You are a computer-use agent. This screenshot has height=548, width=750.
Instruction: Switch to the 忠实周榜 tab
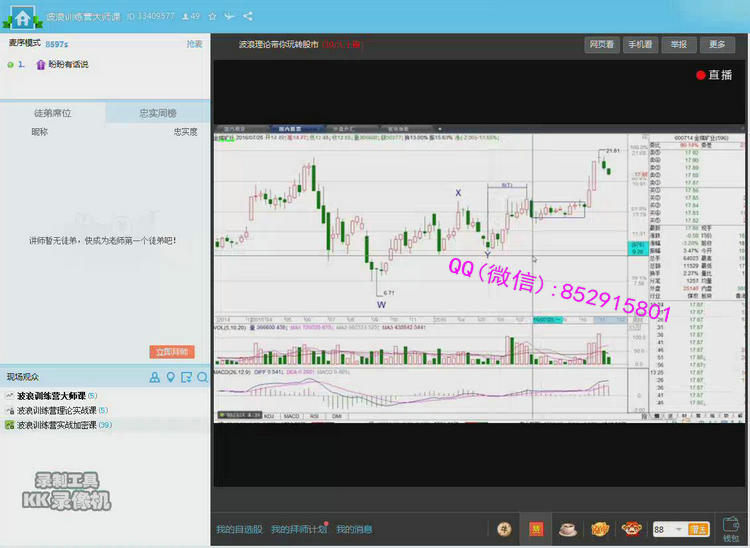point(157,113)
